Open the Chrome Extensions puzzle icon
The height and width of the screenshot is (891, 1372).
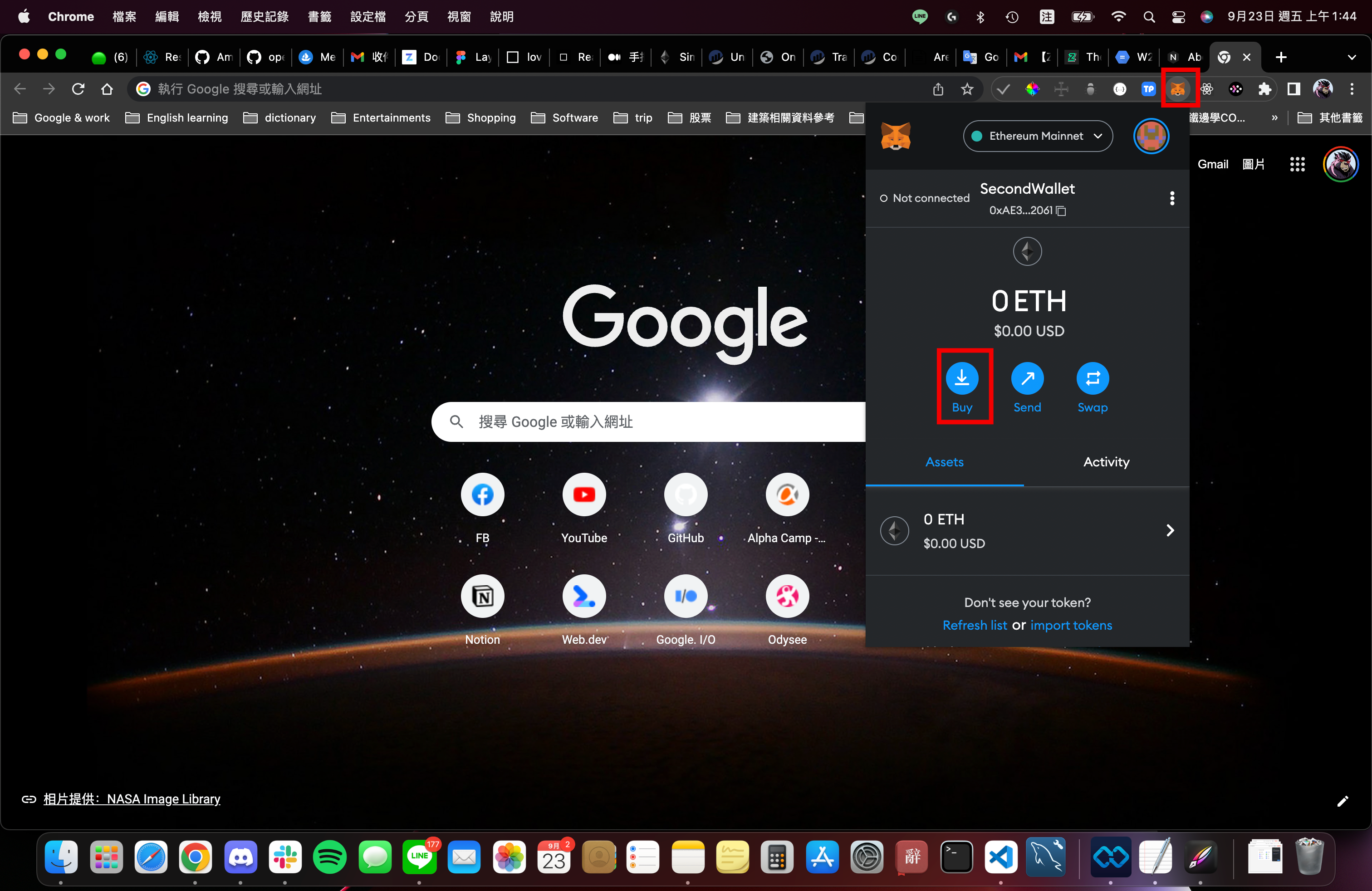coord(1264,89)
